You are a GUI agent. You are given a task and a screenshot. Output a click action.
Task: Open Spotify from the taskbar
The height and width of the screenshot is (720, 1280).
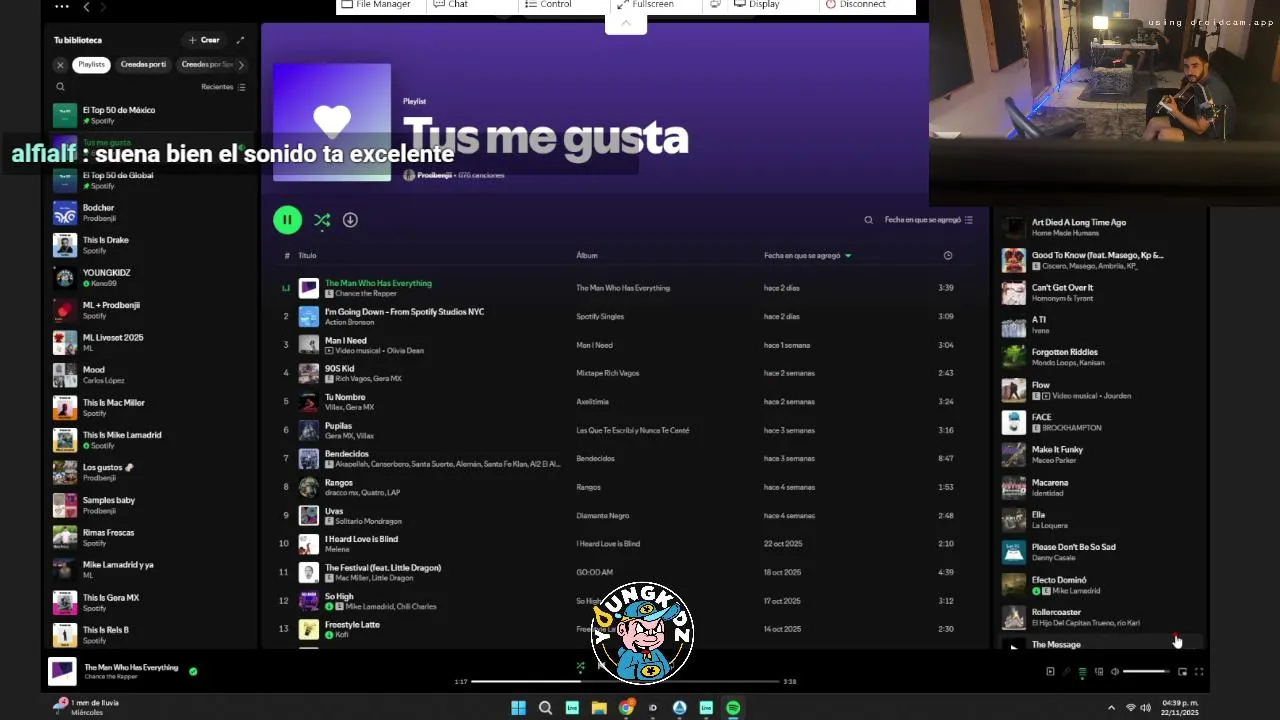733,708
